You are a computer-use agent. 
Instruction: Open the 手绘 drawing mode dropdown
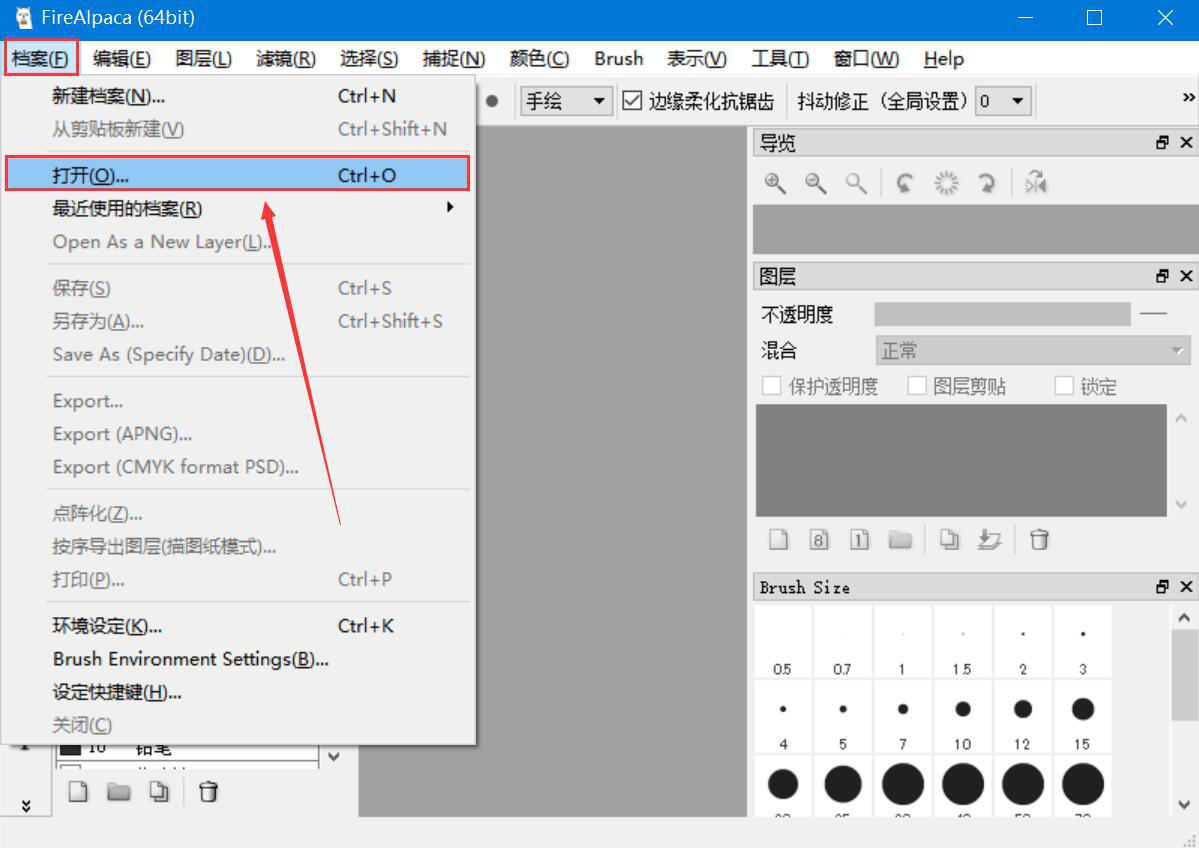[x=566, y=101]
